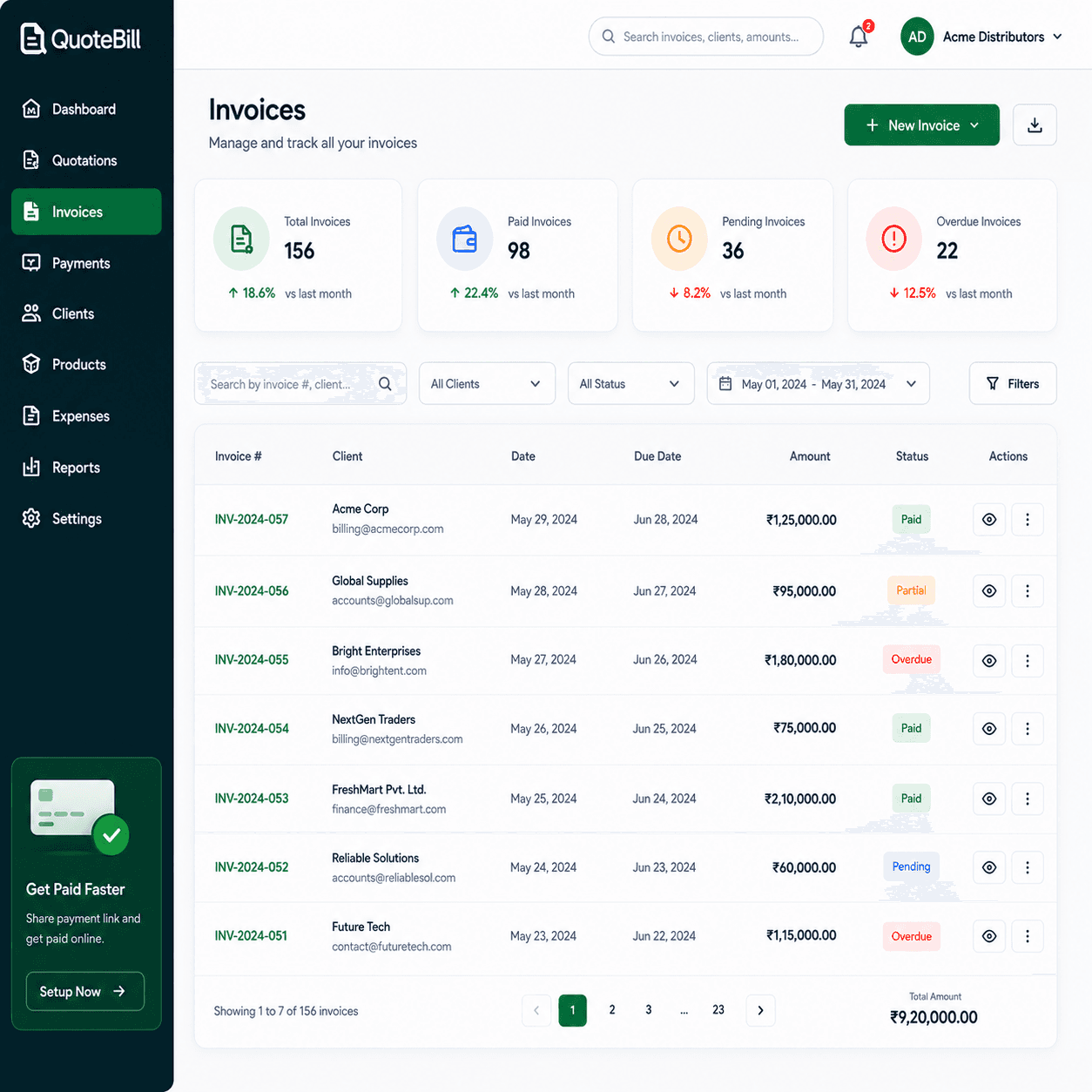
Task: Click the Pending status badge
Action: 911,866
